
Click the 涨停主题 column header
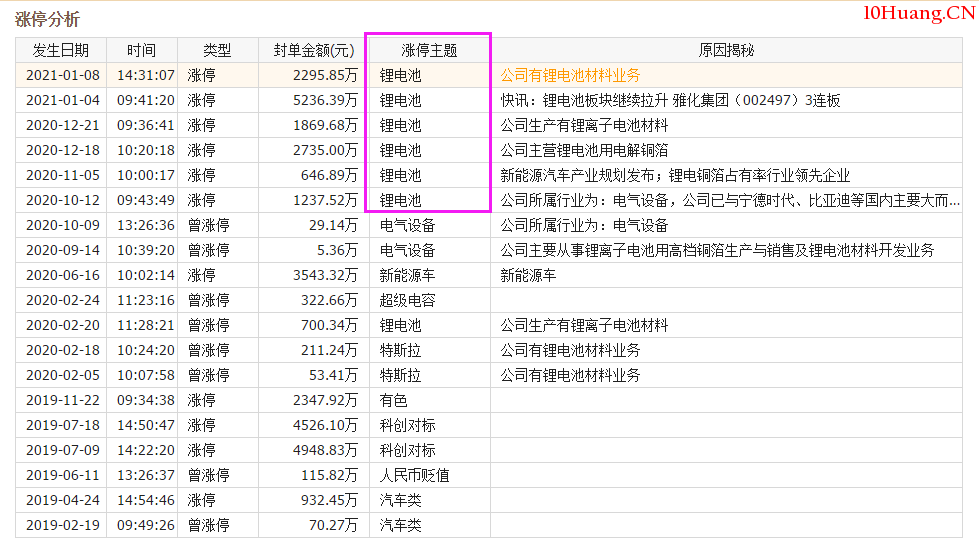[430, 51]
